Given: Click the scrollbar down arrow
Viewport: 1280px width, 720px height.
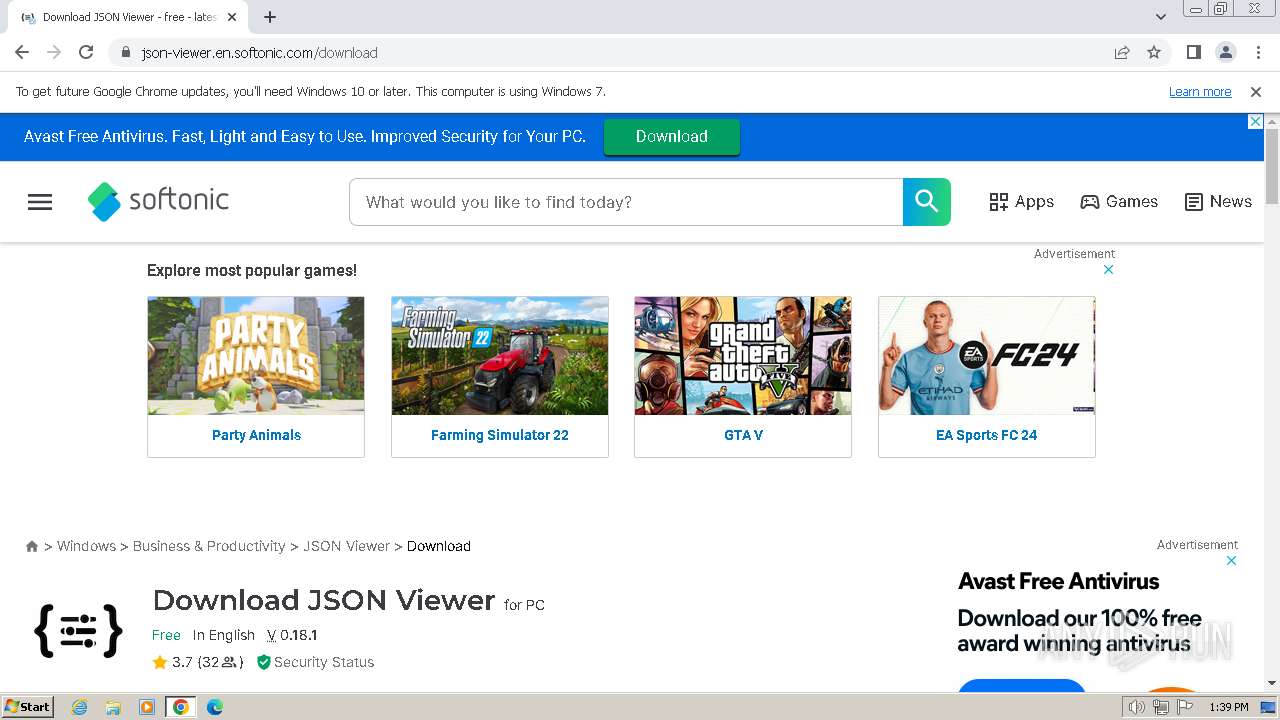Looking at the screenshot, I should point(1272,684).
